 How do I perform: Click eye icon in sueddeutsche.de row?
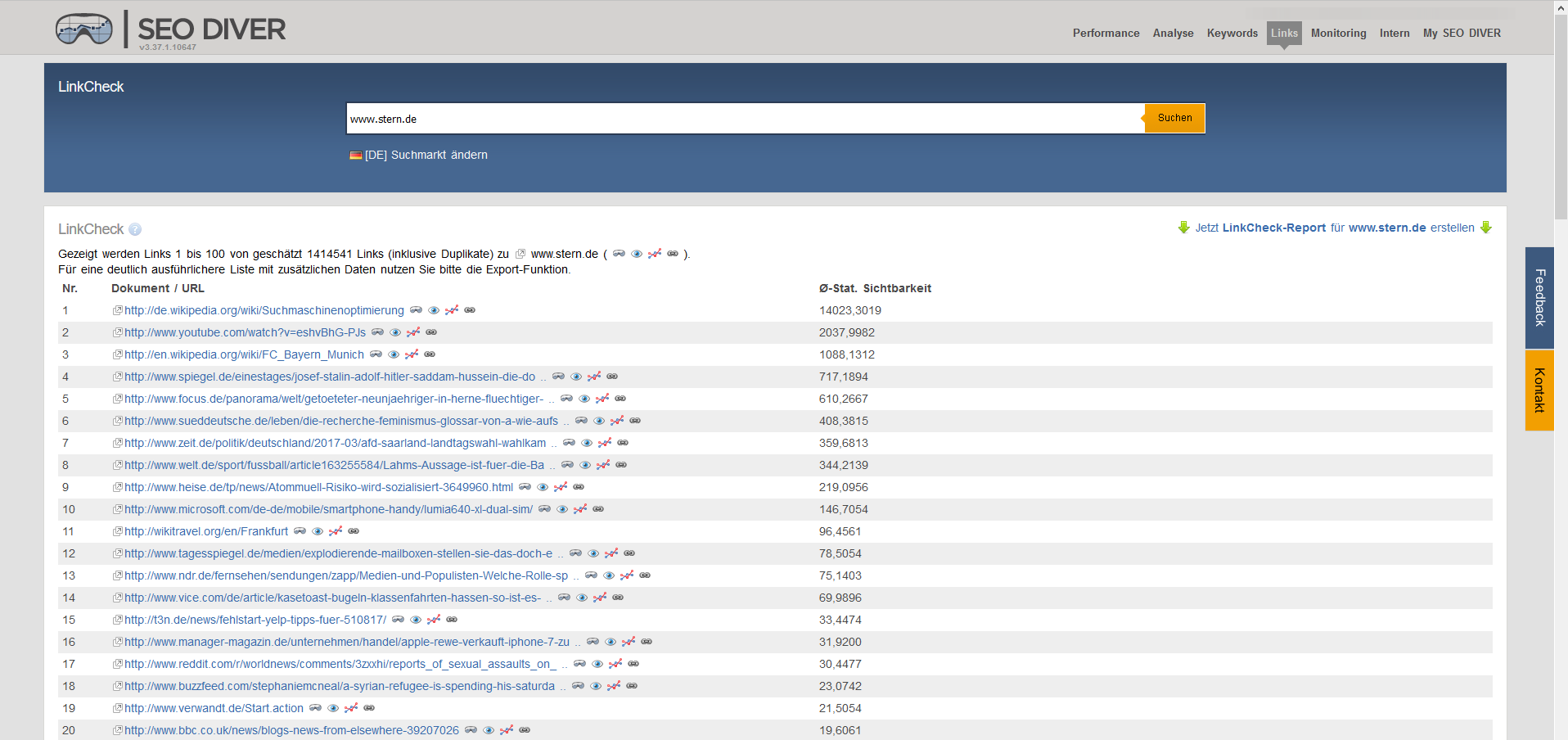click(599, 421)
